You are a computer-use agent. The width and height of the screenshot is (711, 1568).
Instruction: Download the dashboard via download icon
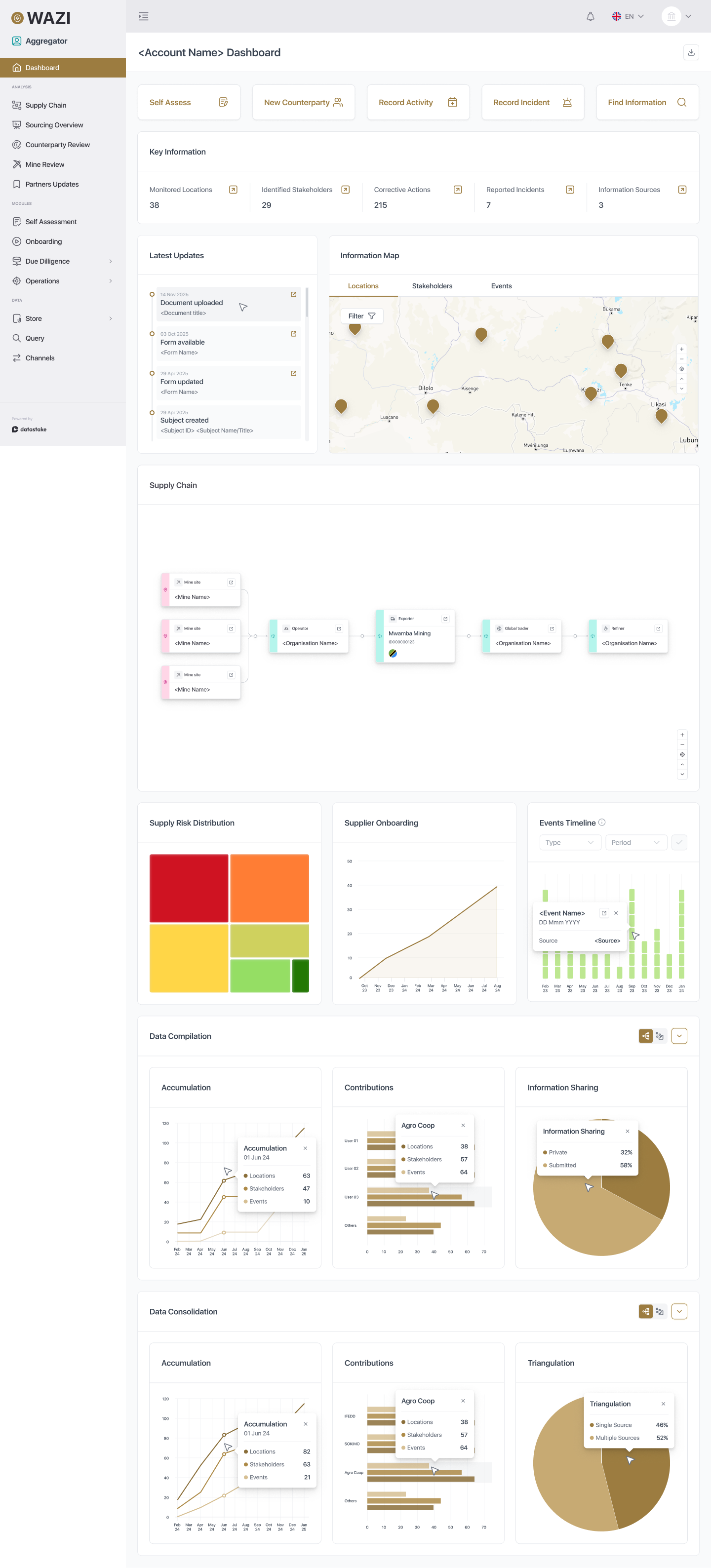[x=691, y=52]
